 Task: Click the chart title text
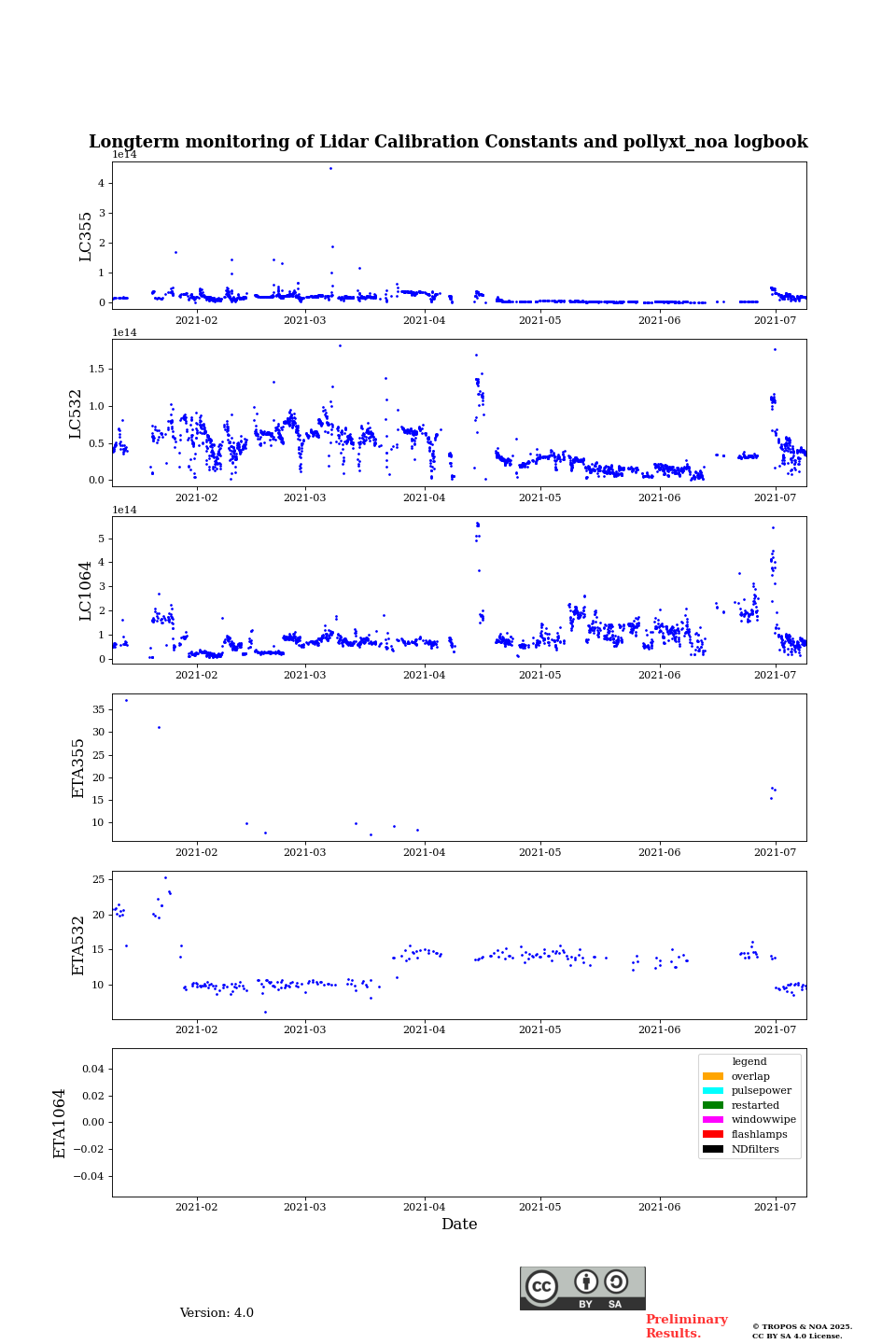448,142
